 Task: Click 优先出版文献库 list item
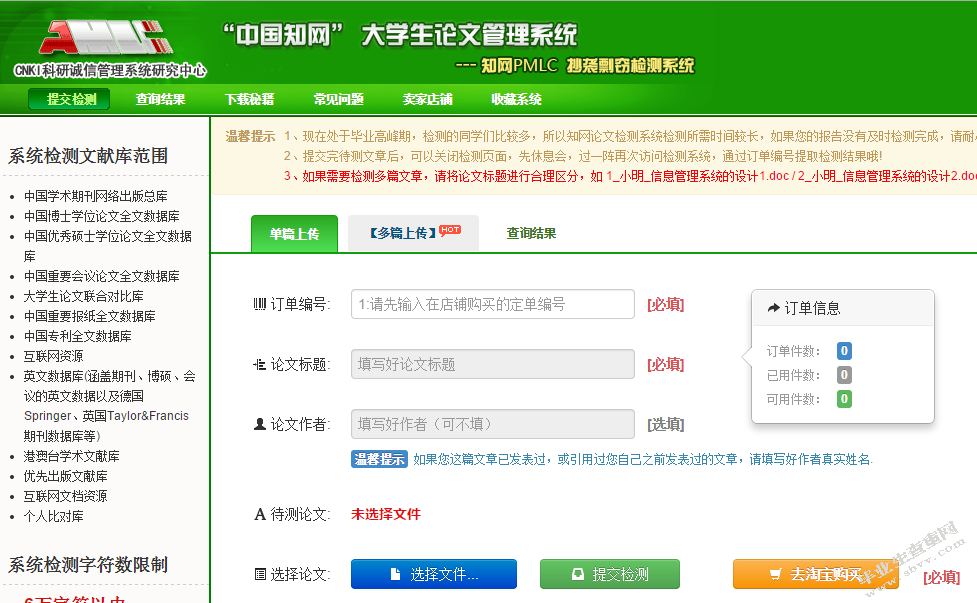pos(65,476)
